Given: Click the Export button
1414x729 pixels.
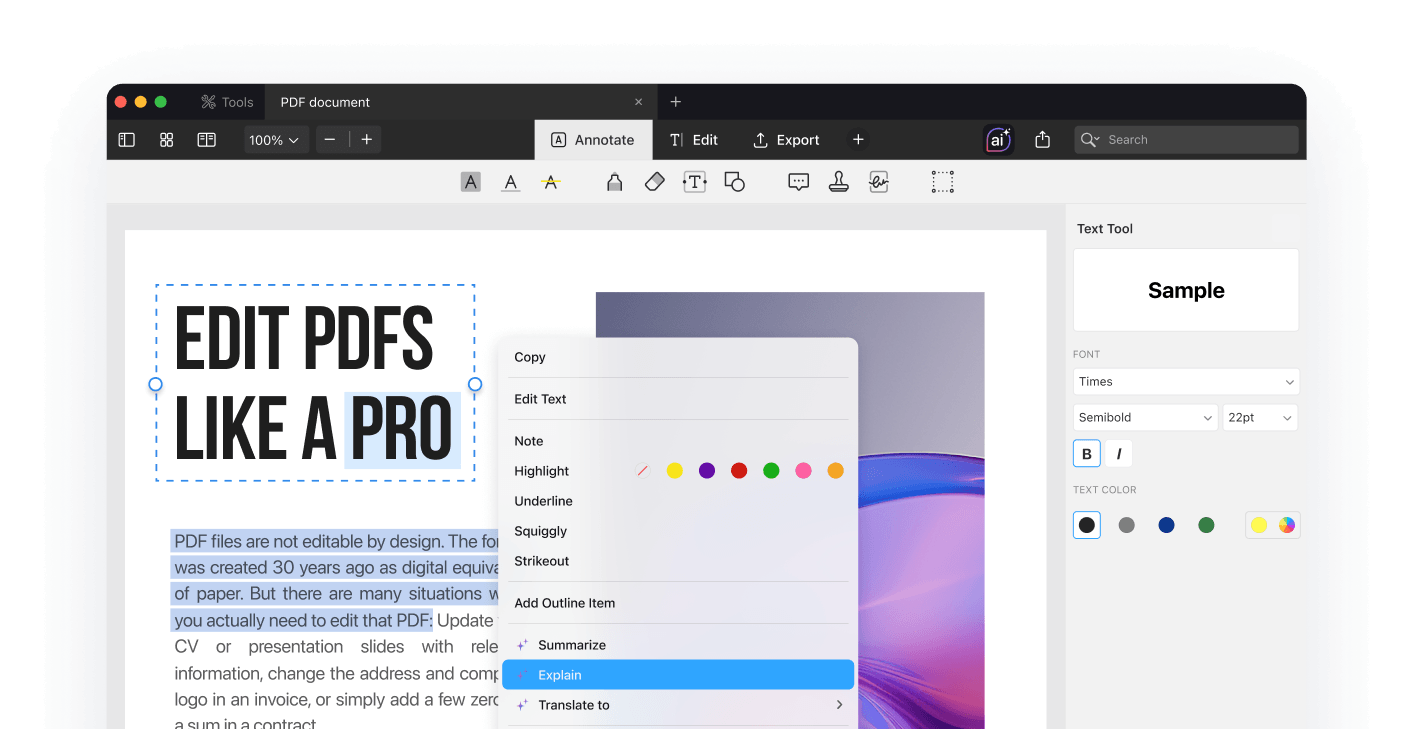Looking at the screenshot, I should pos(786,140).
